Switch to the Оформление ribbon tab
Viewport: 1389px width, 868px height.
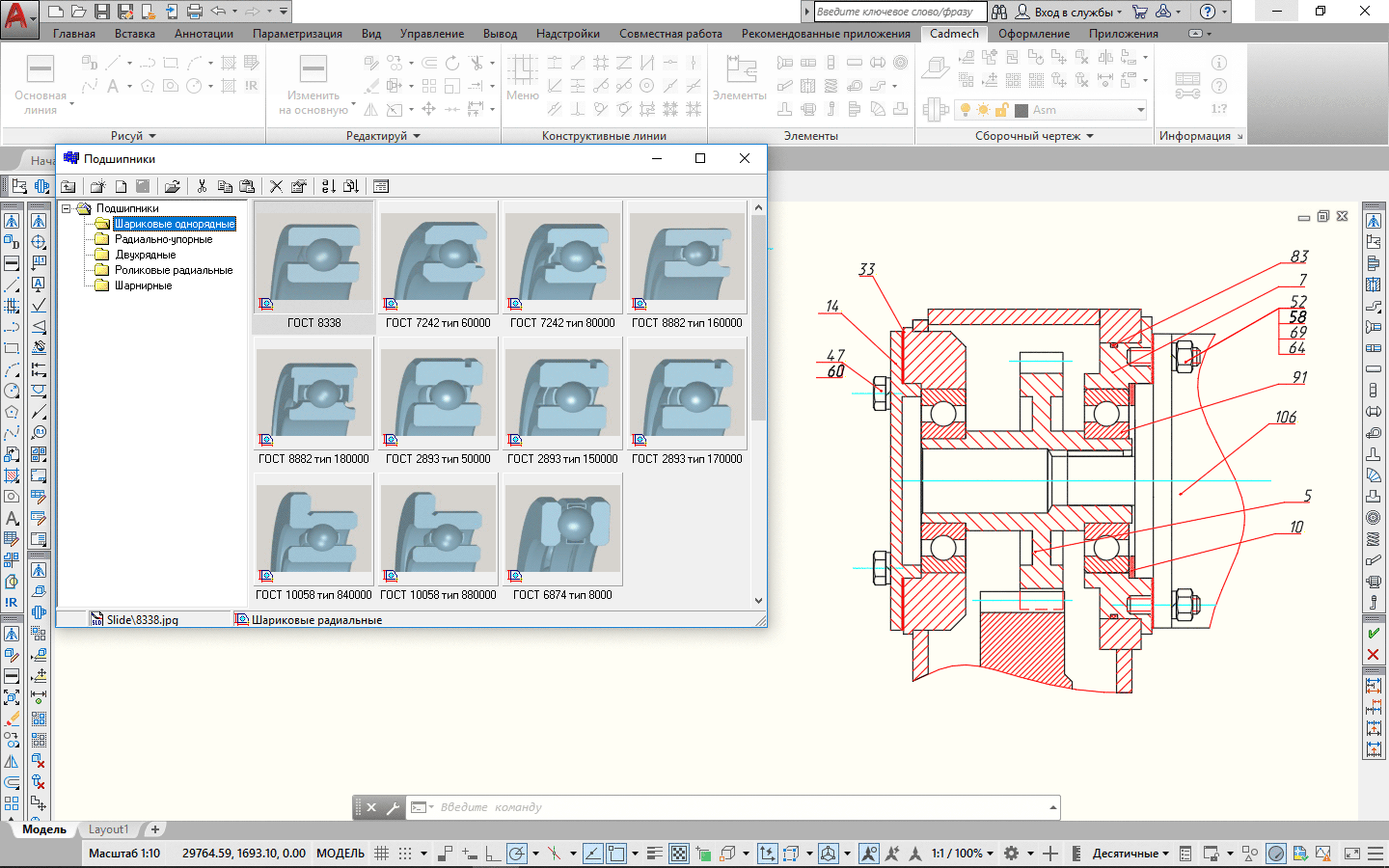pyautogui.click(x=1033, y=34)
